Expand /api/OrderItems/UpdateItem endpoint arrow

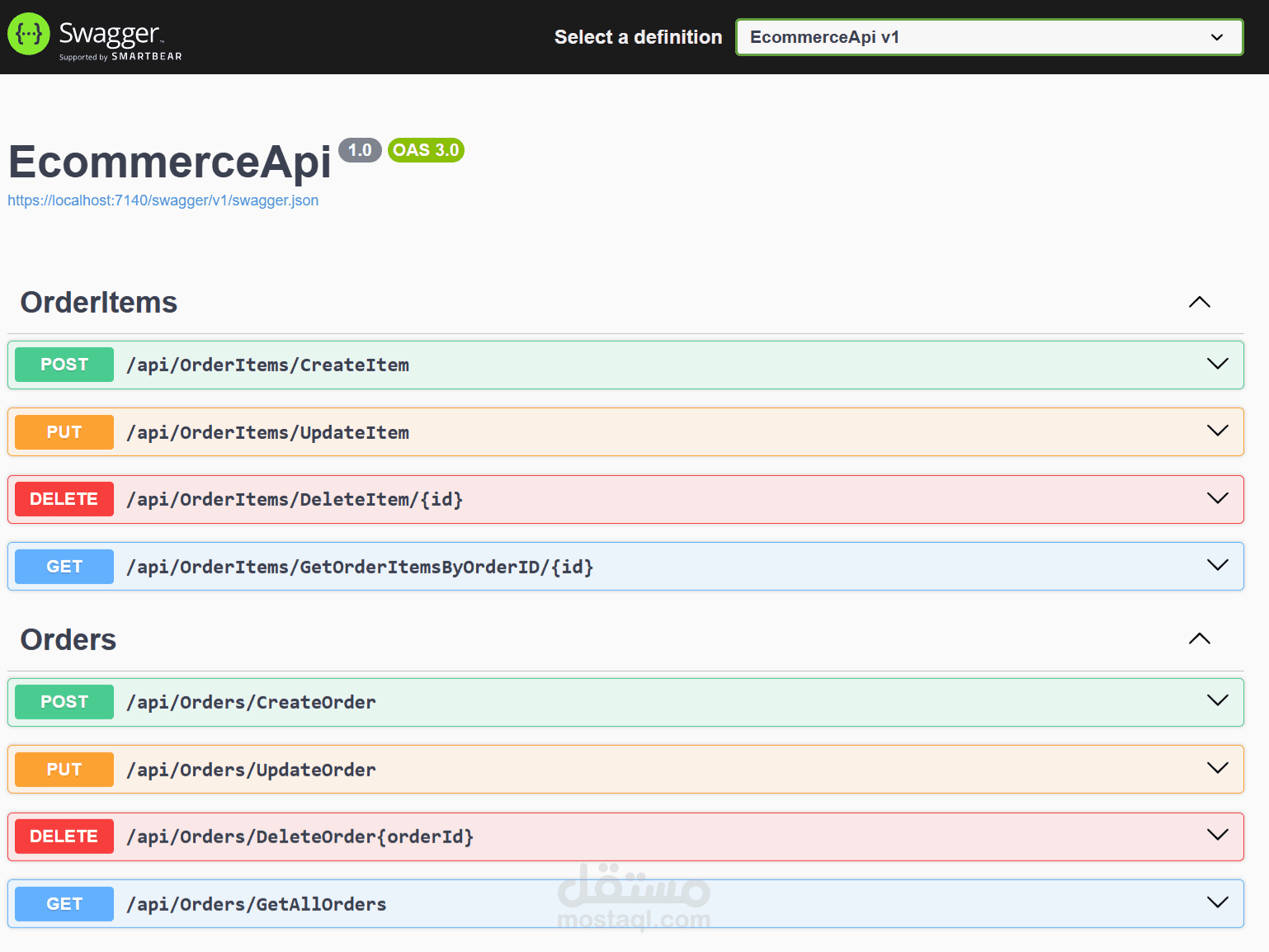pos(1218,431)
